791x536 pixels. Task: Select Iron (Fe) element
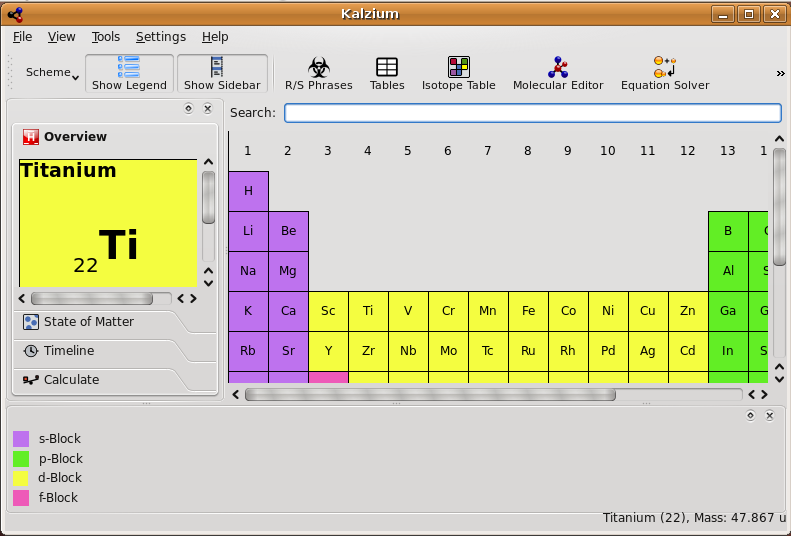528,311
